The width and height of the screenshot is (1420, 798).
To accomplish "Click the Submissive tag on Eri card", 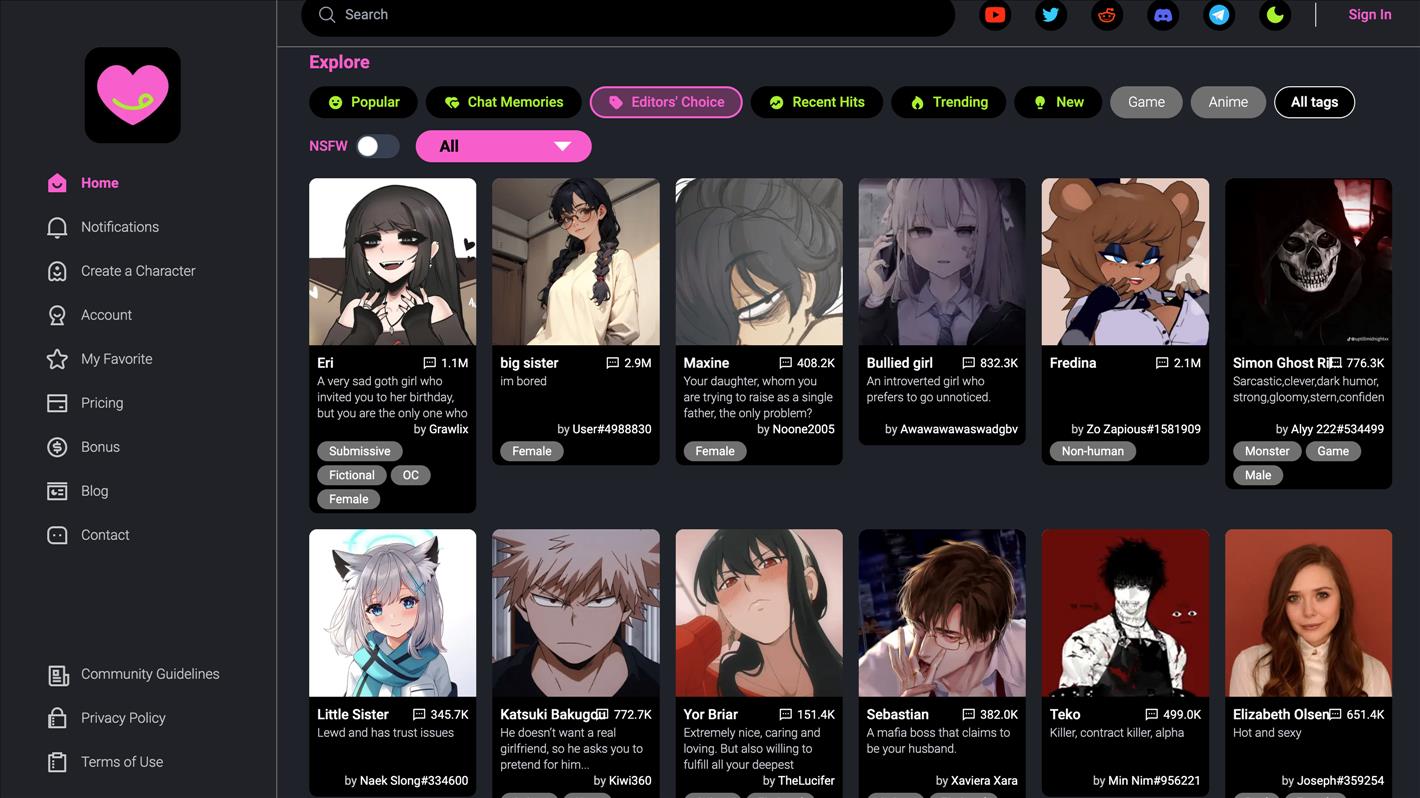I will (x=359, y=451).
